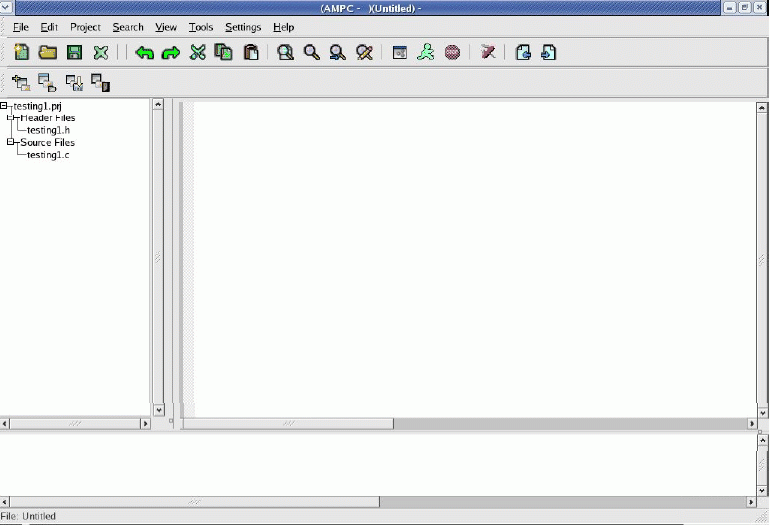Open the Edit menu
770x525 pixels.
point(49,27)
